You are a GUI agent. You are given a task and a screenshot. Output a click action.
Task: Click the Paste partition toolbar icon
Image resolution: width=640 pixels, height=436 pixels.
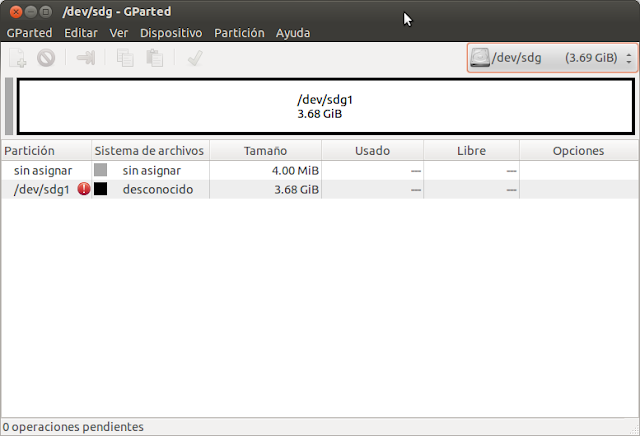click(x=155, y=58)
